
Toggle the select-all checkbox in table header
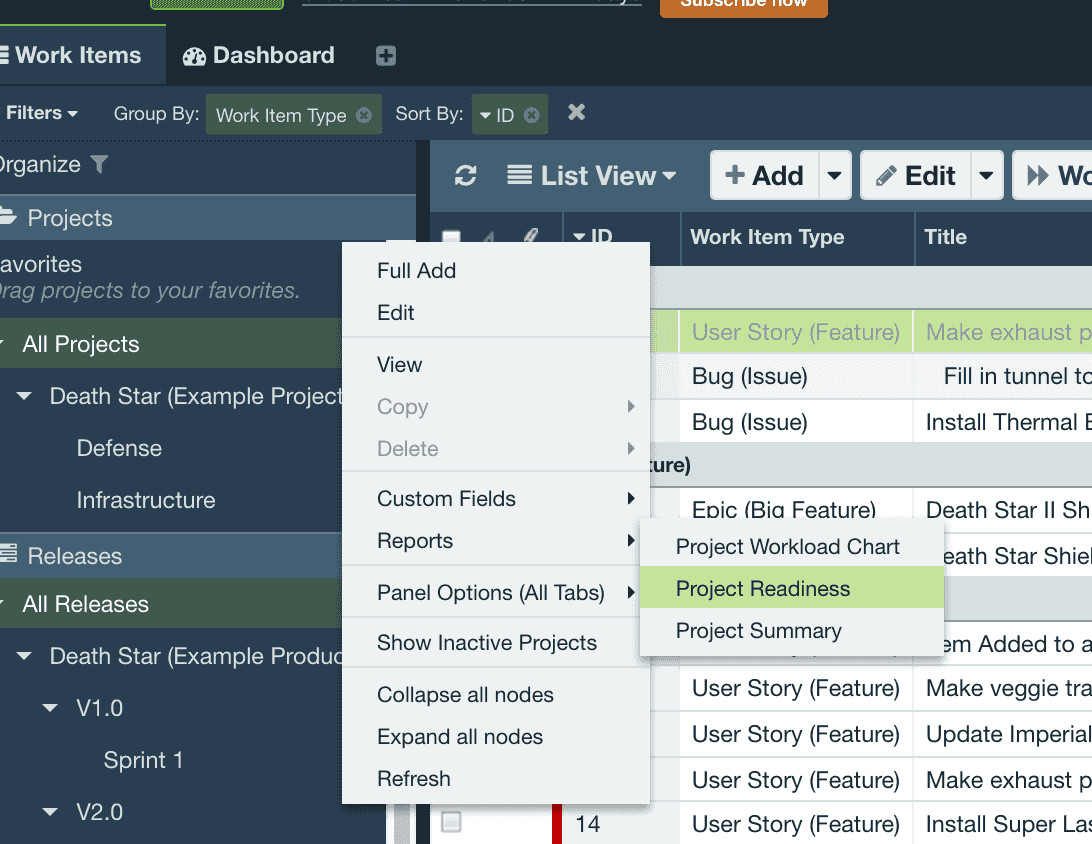452,238
